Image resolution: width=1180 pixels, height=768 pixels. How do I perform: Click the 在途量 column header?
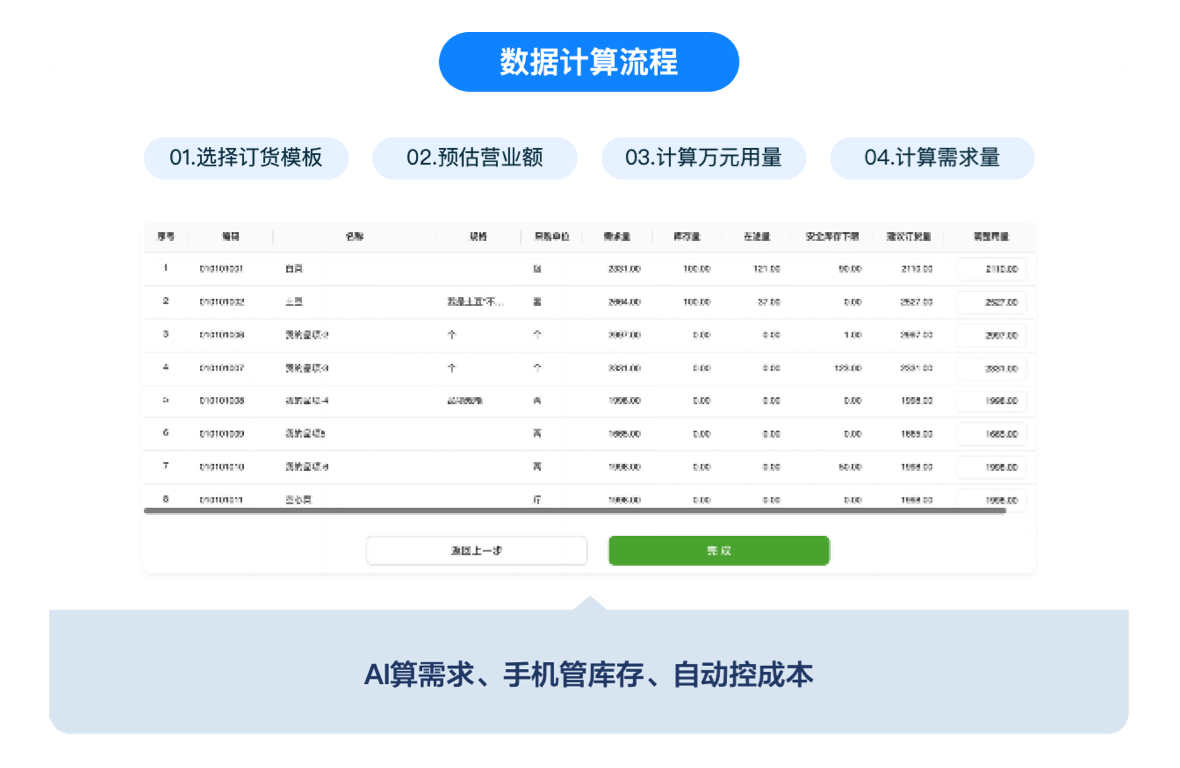757,236
